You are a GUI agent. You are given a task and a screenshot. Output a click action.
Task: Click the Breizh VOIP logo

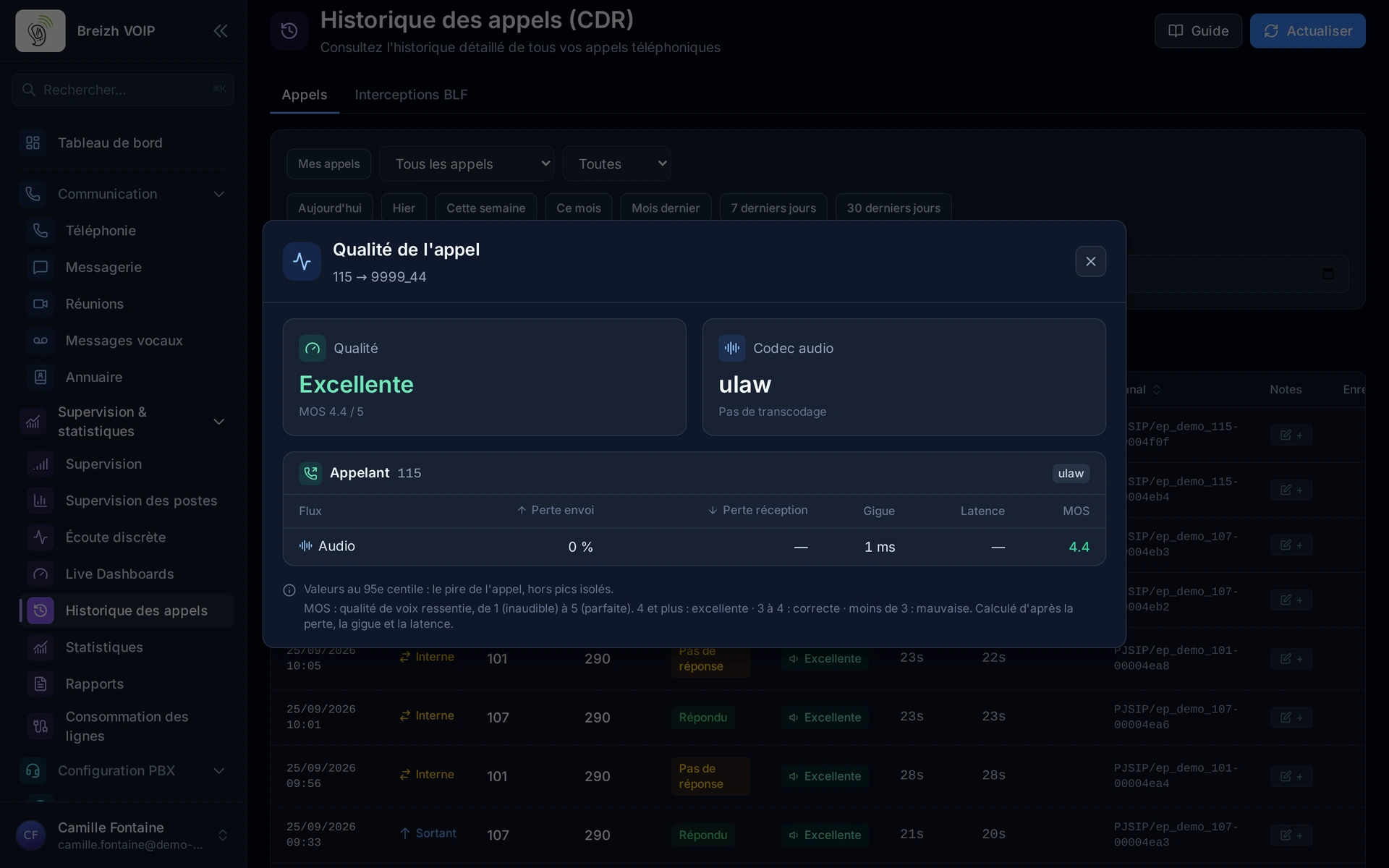(x=41, y=30)
